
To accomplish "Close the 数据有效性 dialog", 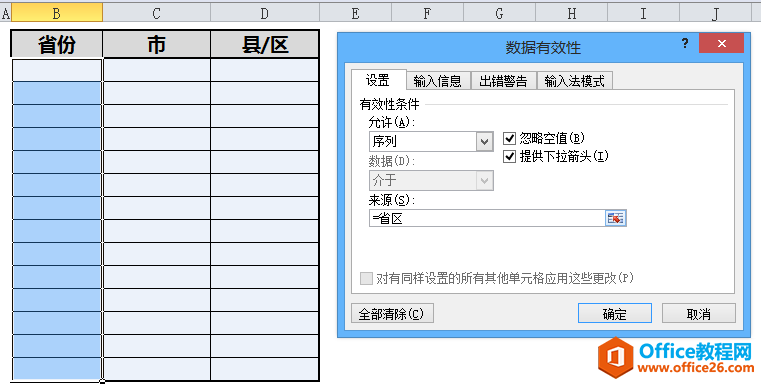I will (721, 44).
